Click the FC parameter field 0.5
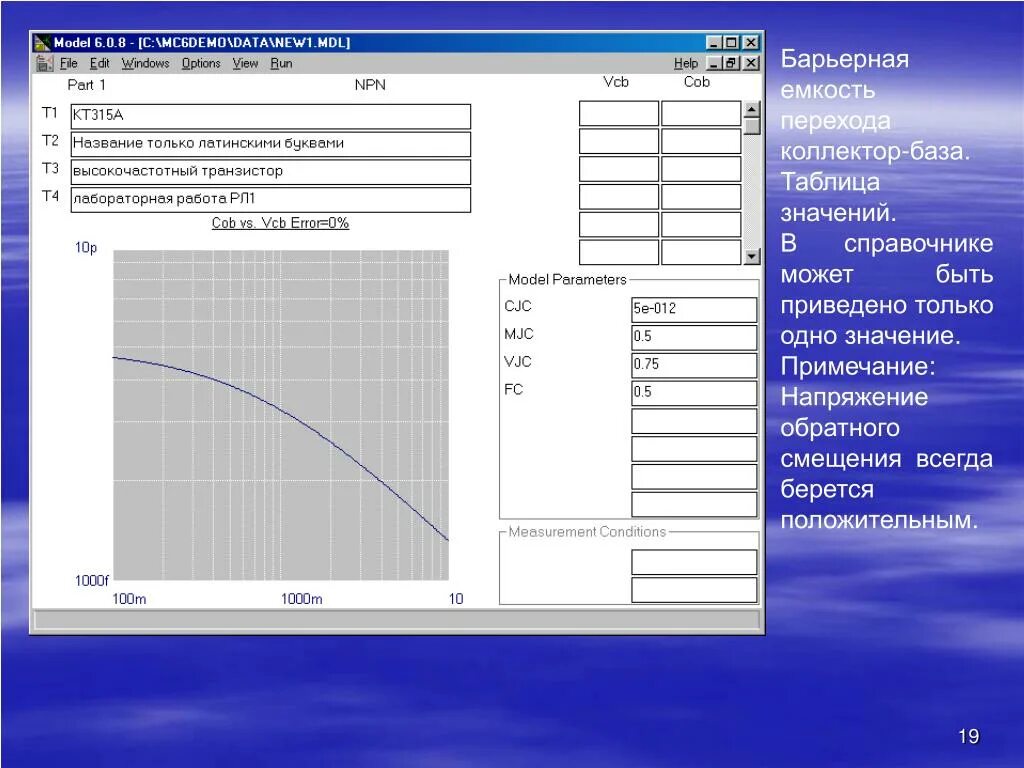This screenshot has width=1024, height=768. [694, 393]
